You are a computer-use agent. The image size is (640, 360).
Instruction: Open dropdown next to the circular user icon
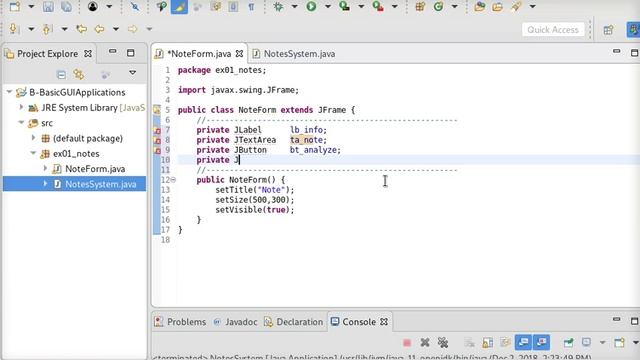pyautogui.click(x=109, y=7)
